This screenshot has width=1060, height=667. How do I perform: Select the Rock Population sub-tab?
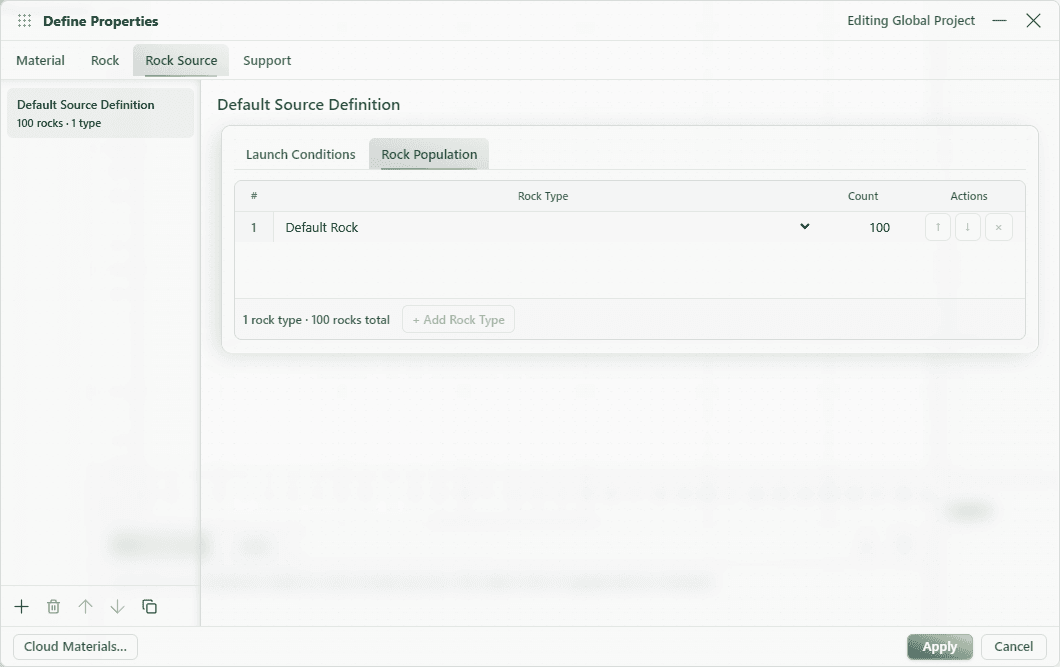tap(429, 155)
